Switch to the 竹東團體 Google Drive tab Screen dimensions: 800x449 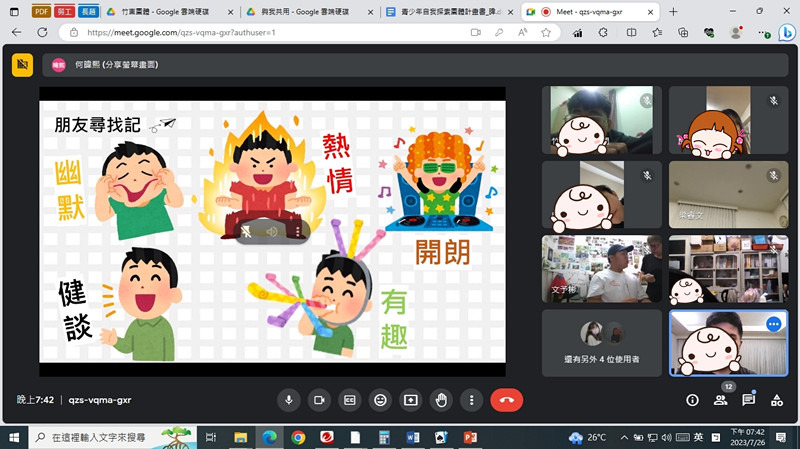pyautogui.click(x=165, y=11)
